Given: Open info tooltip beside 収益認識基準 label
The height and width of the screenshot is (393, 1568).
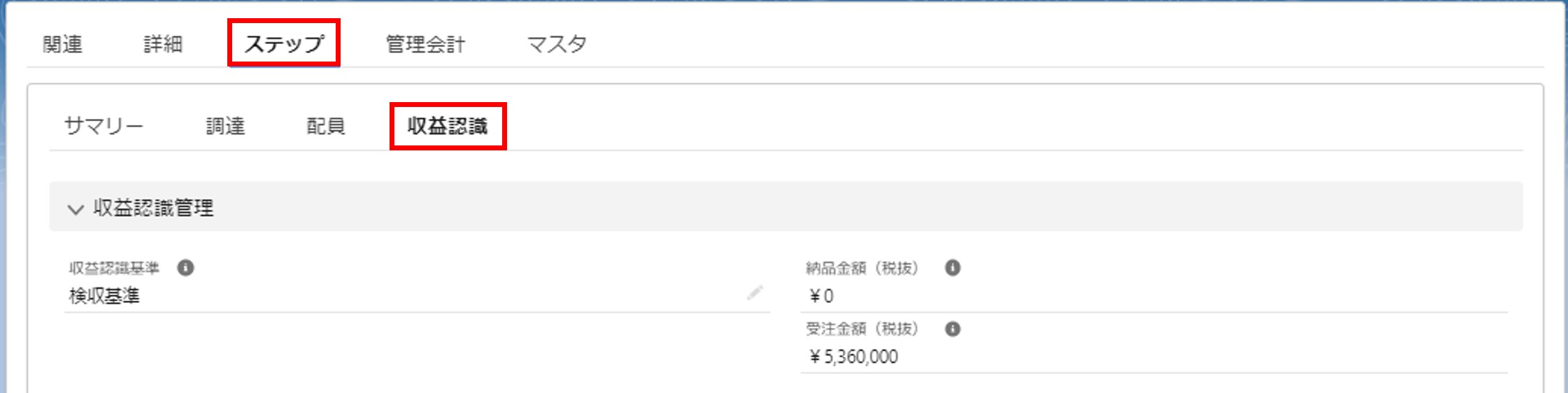Looking at the screenshot, I should (x=185, y=268).
